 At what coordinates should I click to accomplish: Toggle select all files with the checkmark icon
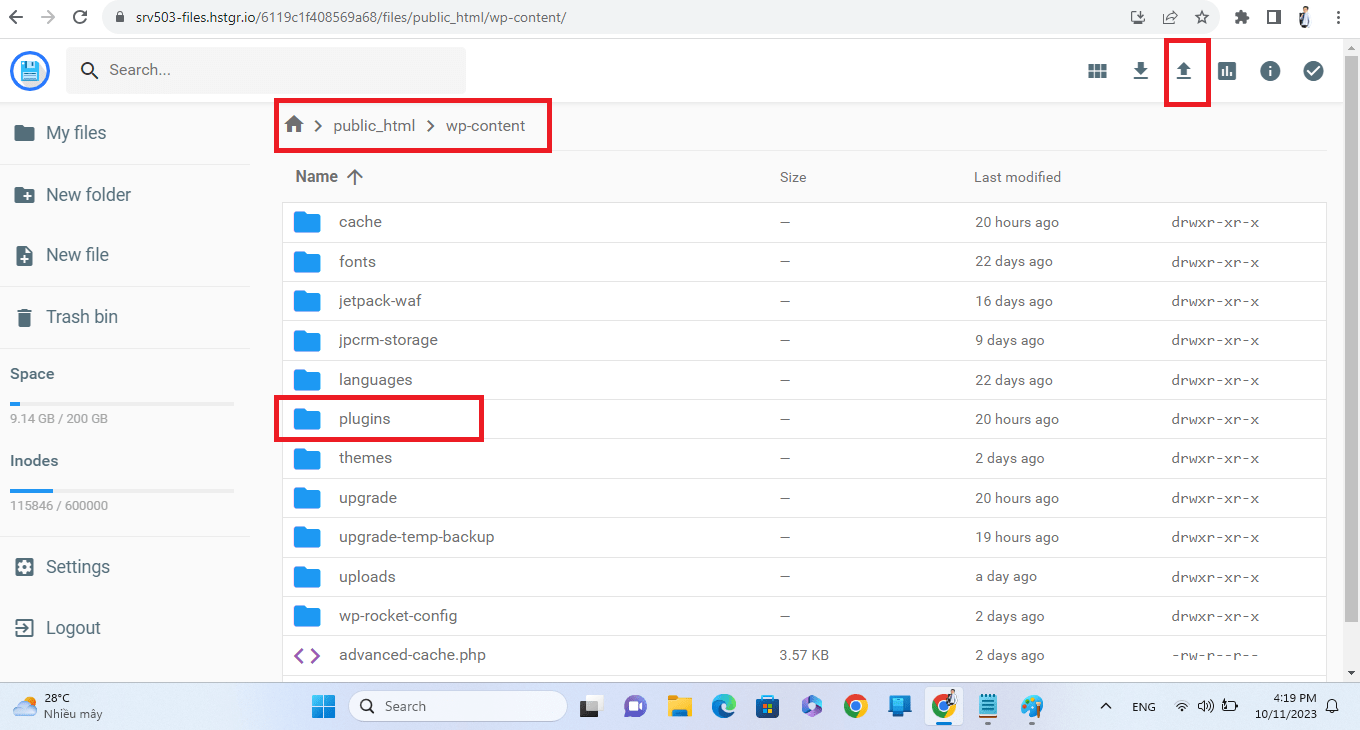click(x=1313, y=70)
